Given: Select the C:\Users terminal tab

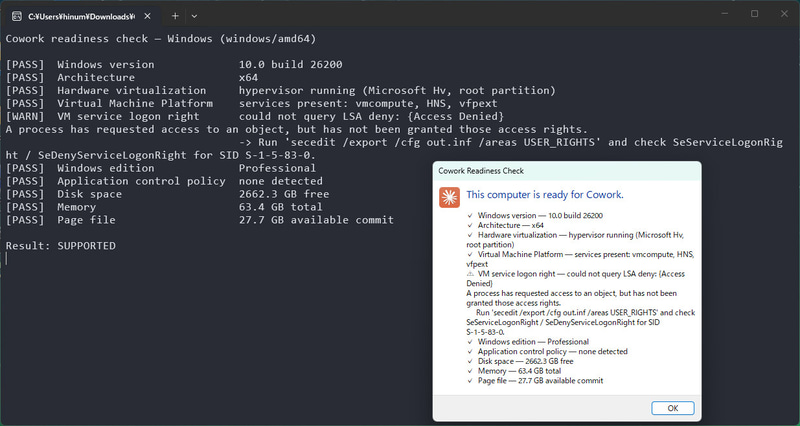Looking at the screenshot, I should [82, 16].
